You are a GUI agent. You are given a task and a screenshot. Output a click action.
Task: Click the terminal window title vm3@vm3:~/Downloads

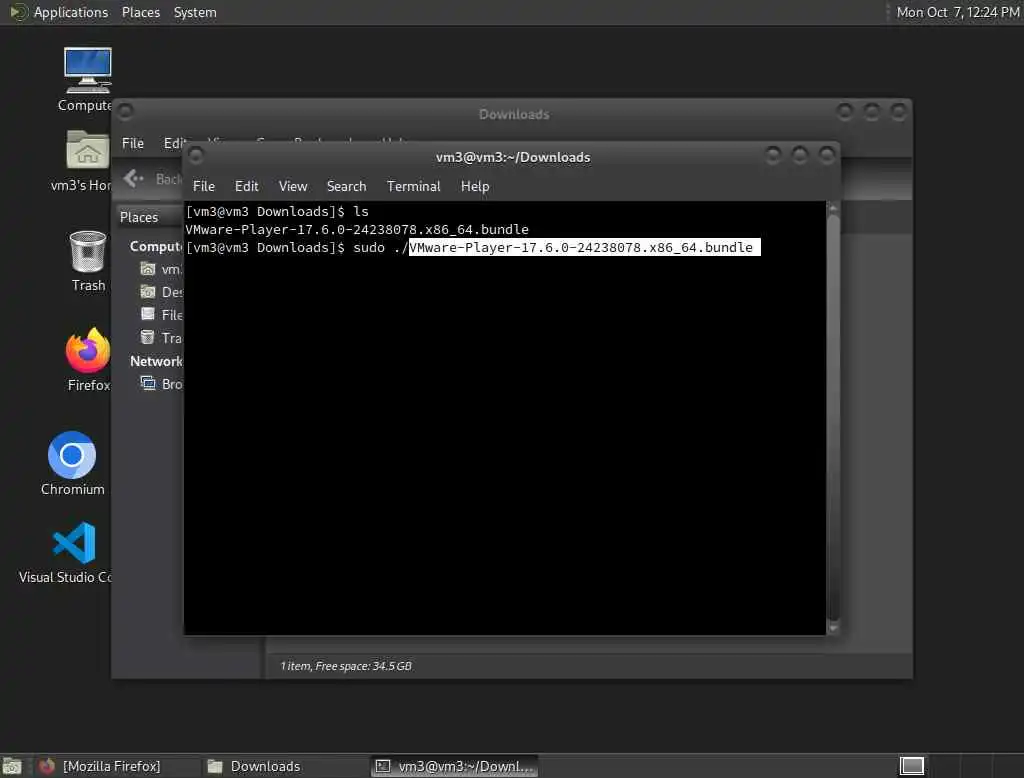pos(513,157)
